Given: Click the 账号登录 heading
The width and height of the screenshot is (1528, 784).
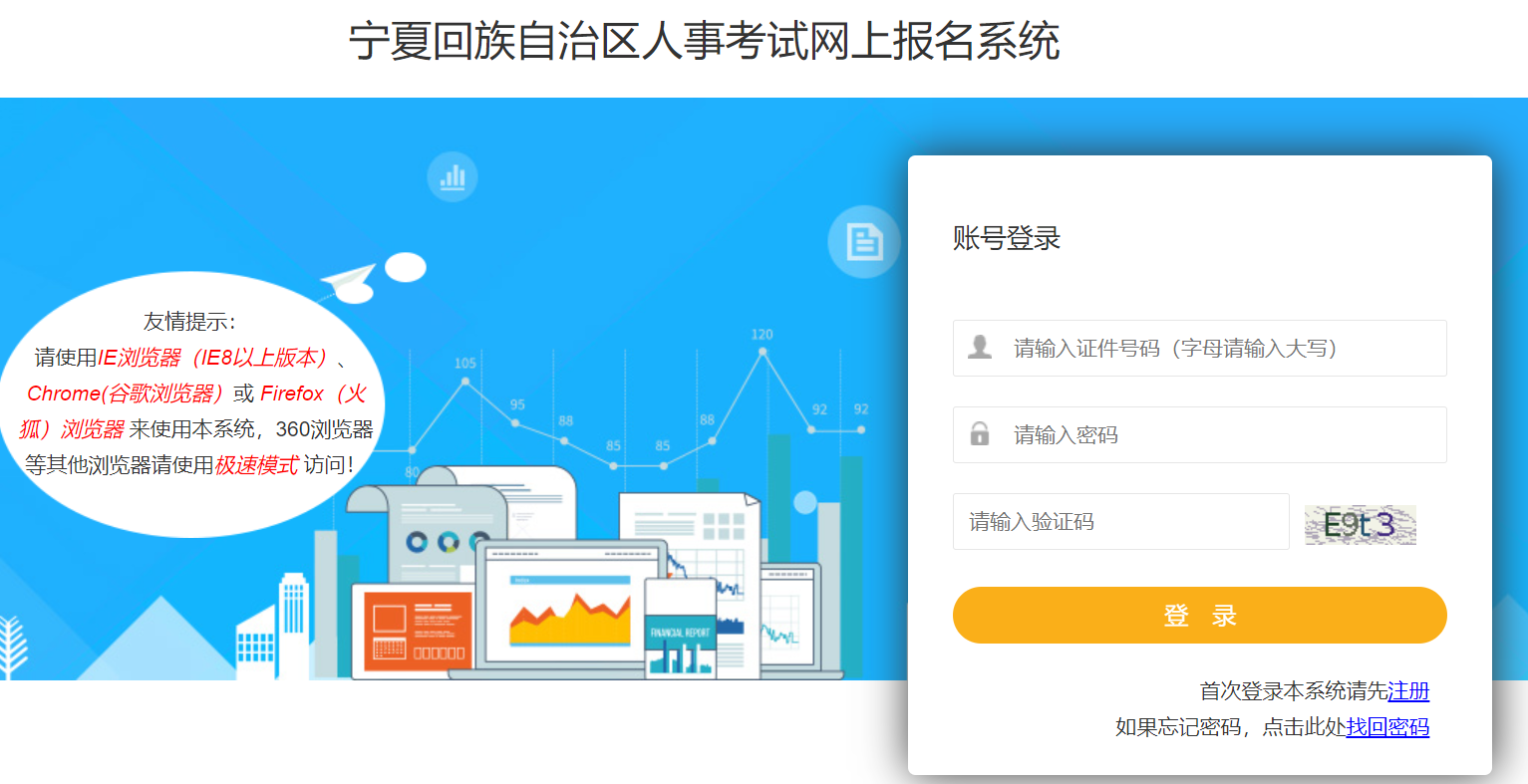Looking at the screenshot, I should point(1007,238).
